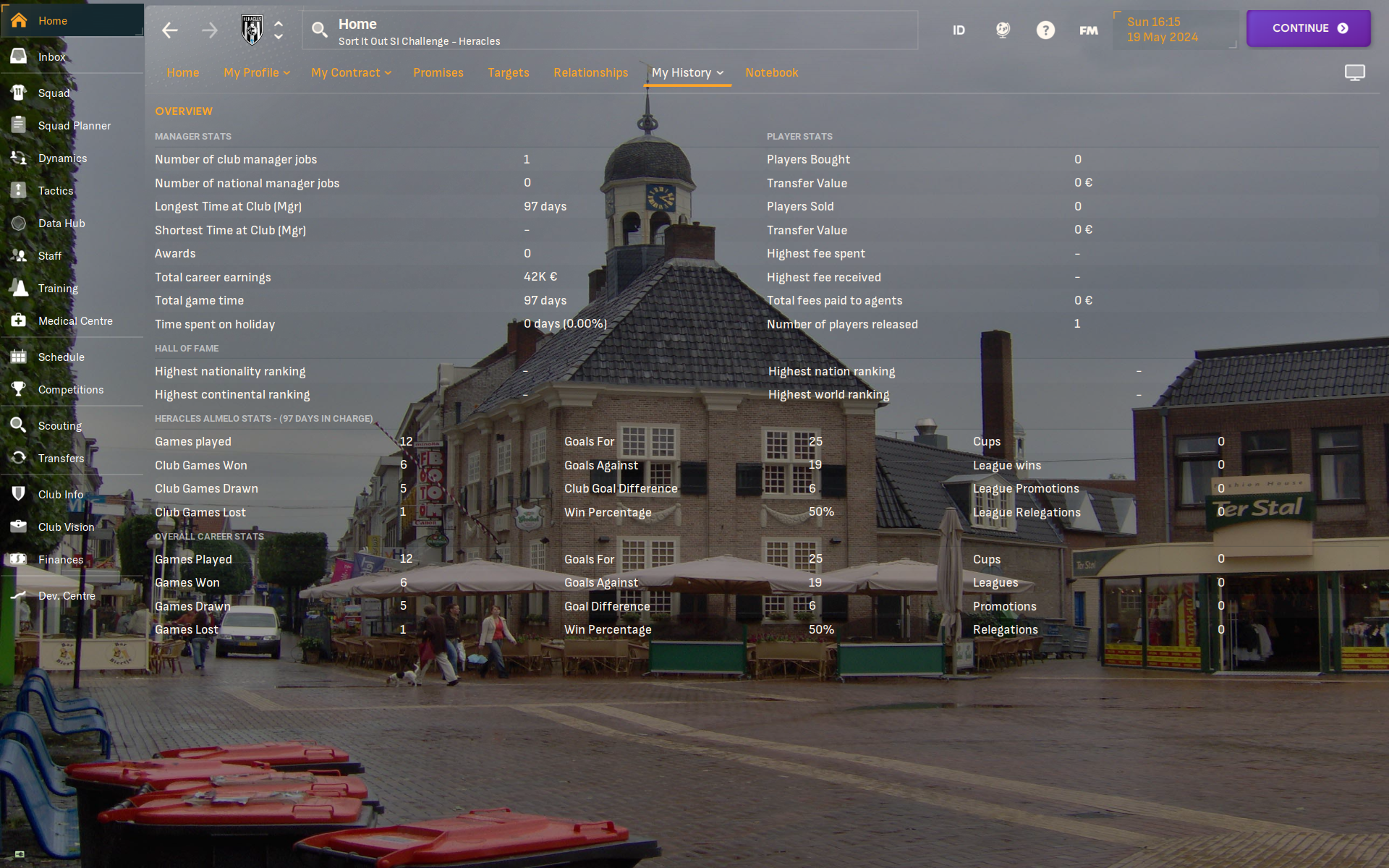
Task: Open the Club Vision icon
Action: tap(19, 527)
